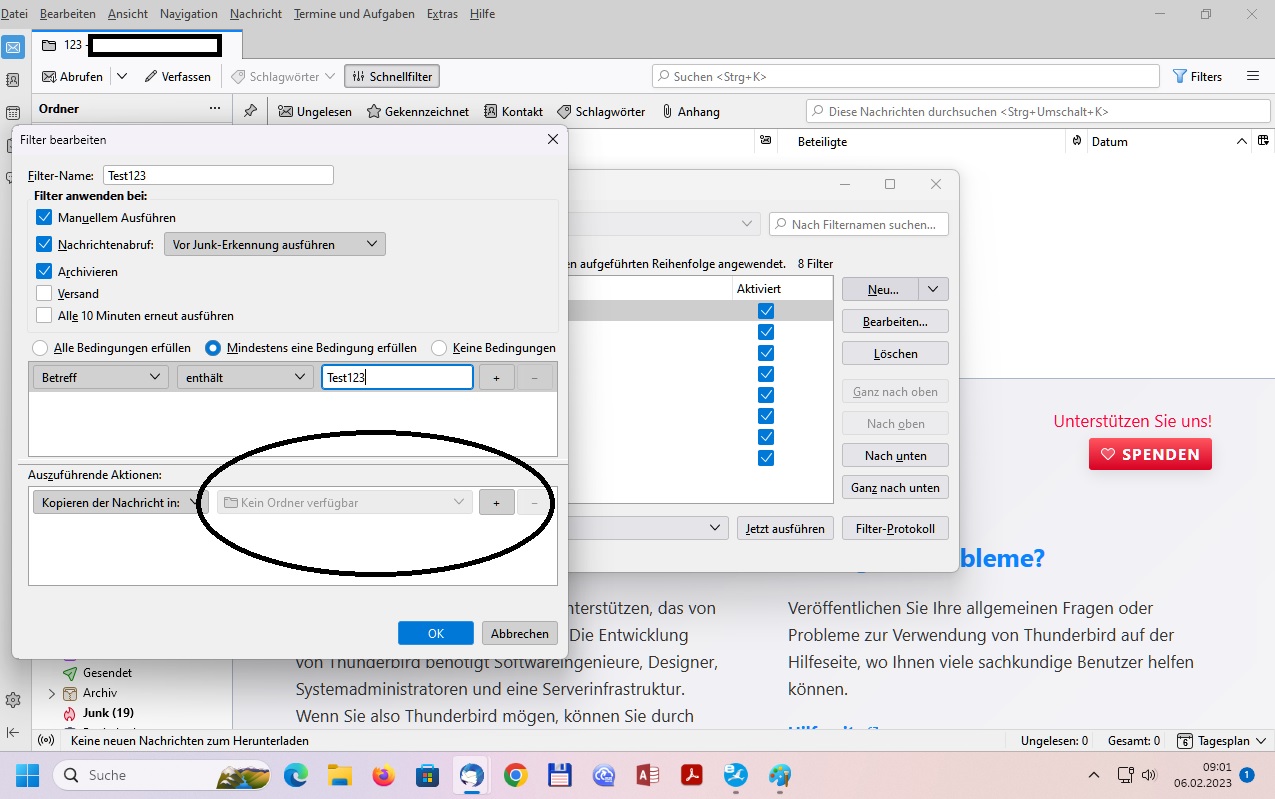Screen dimensions: 1275x799
Task: Open Abrufen dropdown arrow
Action: [x=122, y=76]
